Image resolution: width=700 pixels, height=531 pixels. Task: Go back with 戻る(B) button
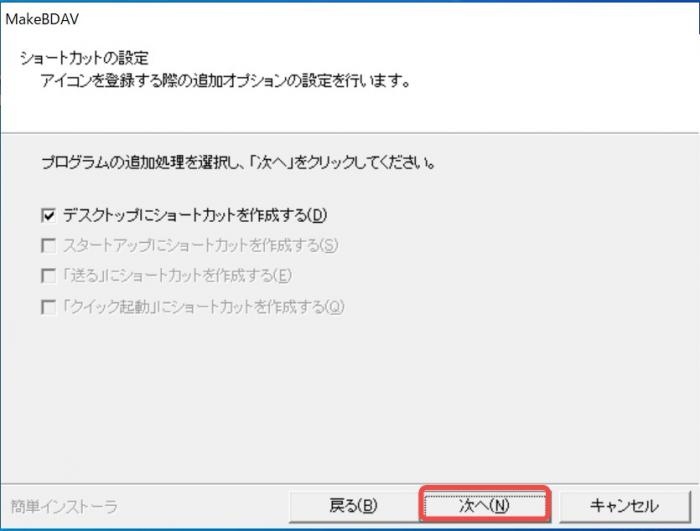point(354,506)
